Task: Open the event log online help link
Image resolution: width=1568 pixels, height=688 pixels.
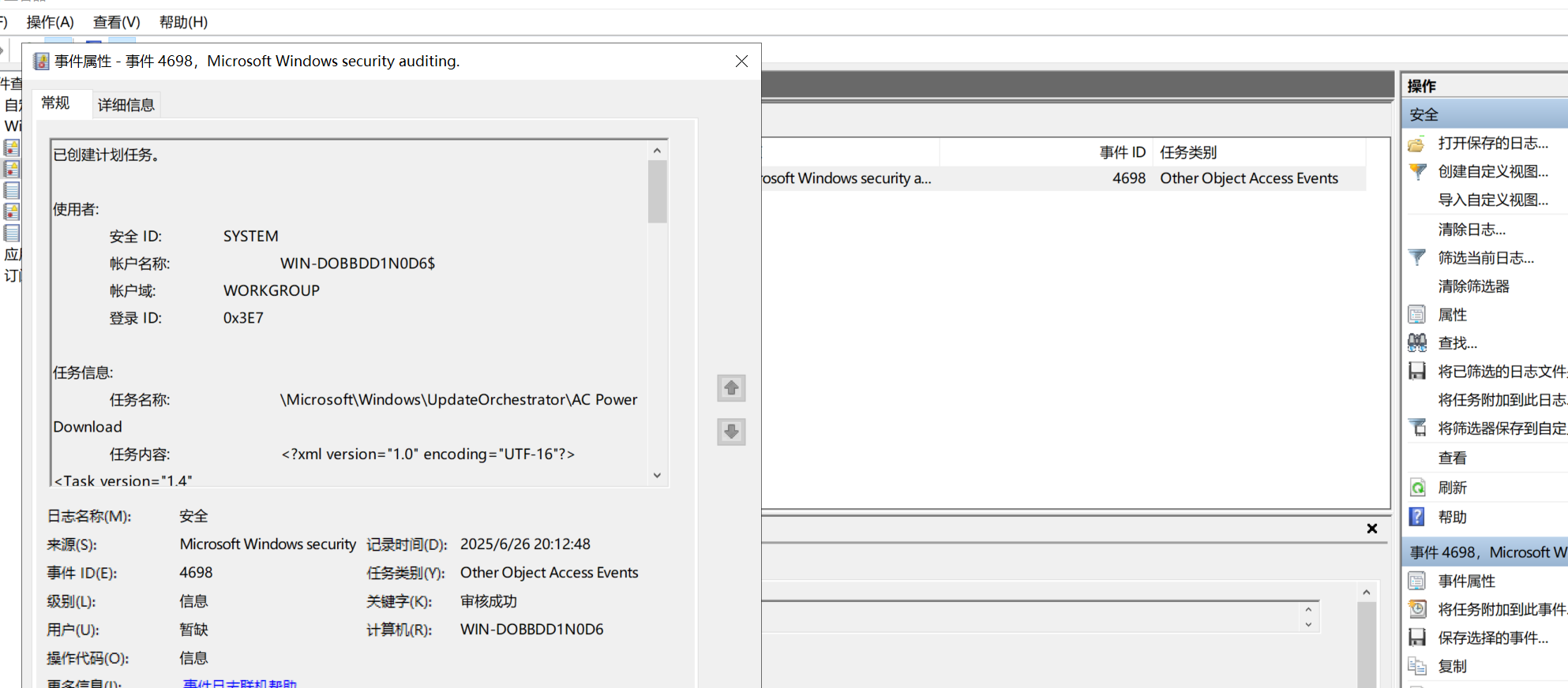Action: click(x=239, y=682)
